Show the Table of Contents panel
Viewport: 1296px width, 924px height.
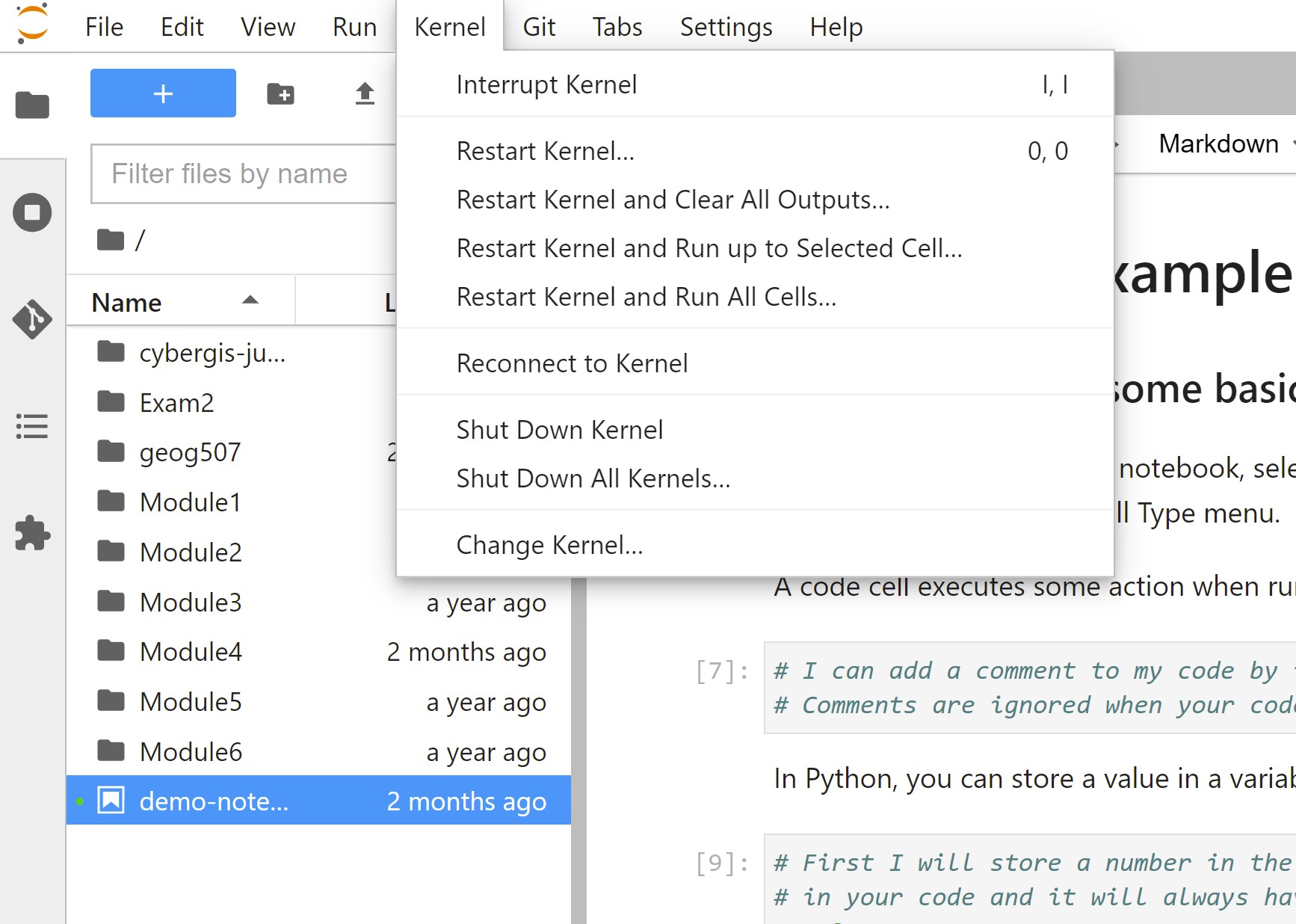32,426
